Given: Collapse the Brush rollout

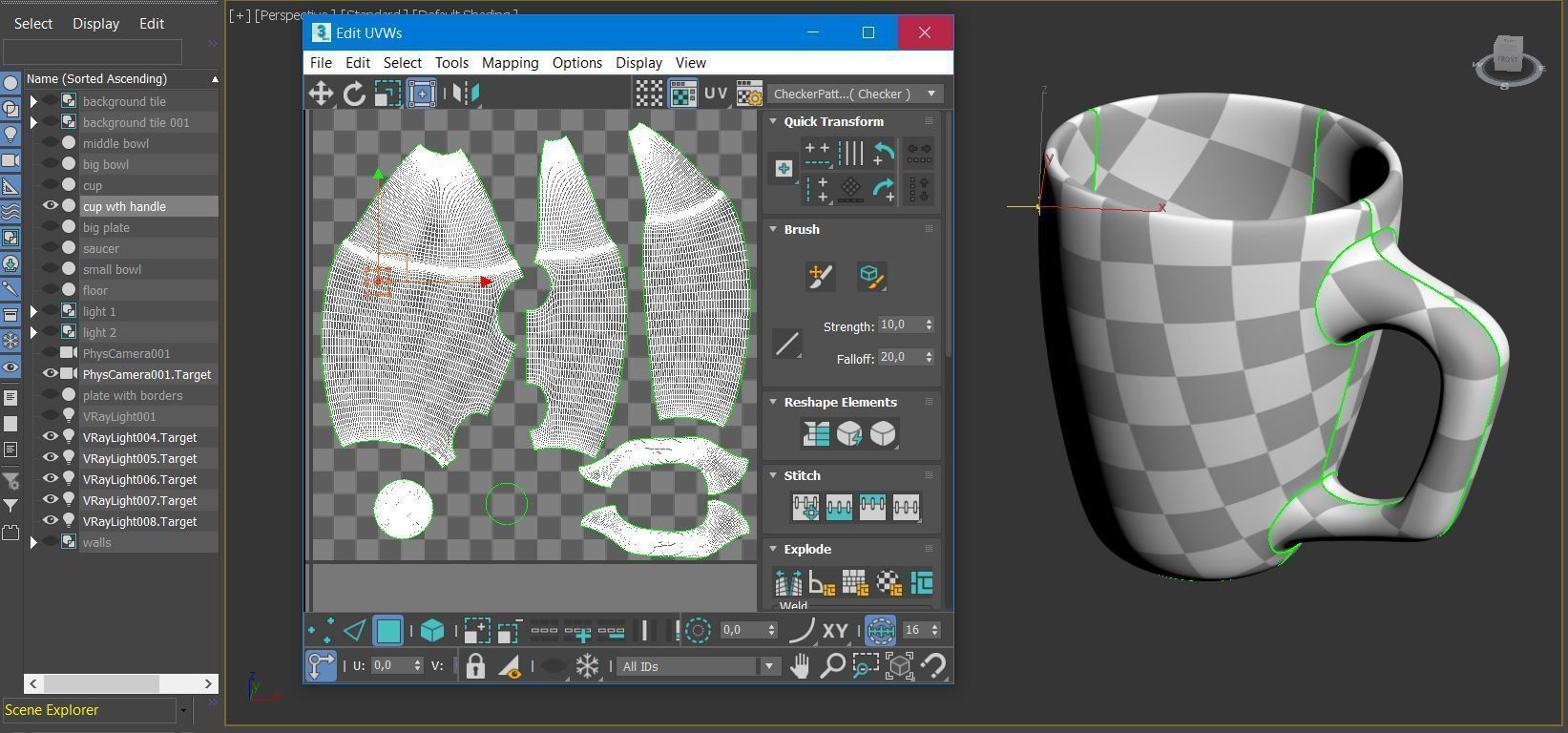Looking at the screenshot, I should (773, 229).
